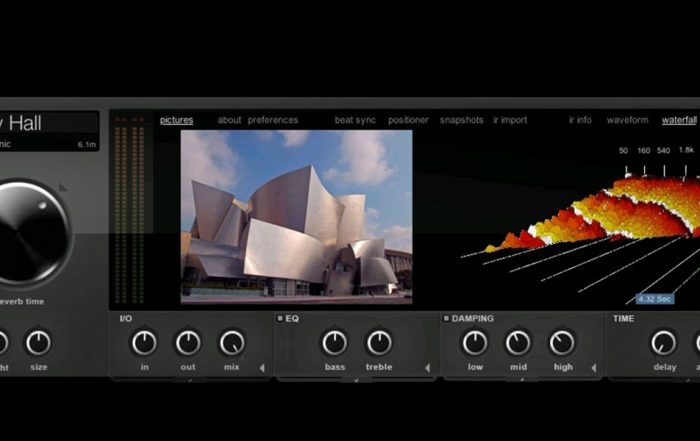Click the arrow beside reverb time knob
The image size is (700, 441).
click(62, 188)
